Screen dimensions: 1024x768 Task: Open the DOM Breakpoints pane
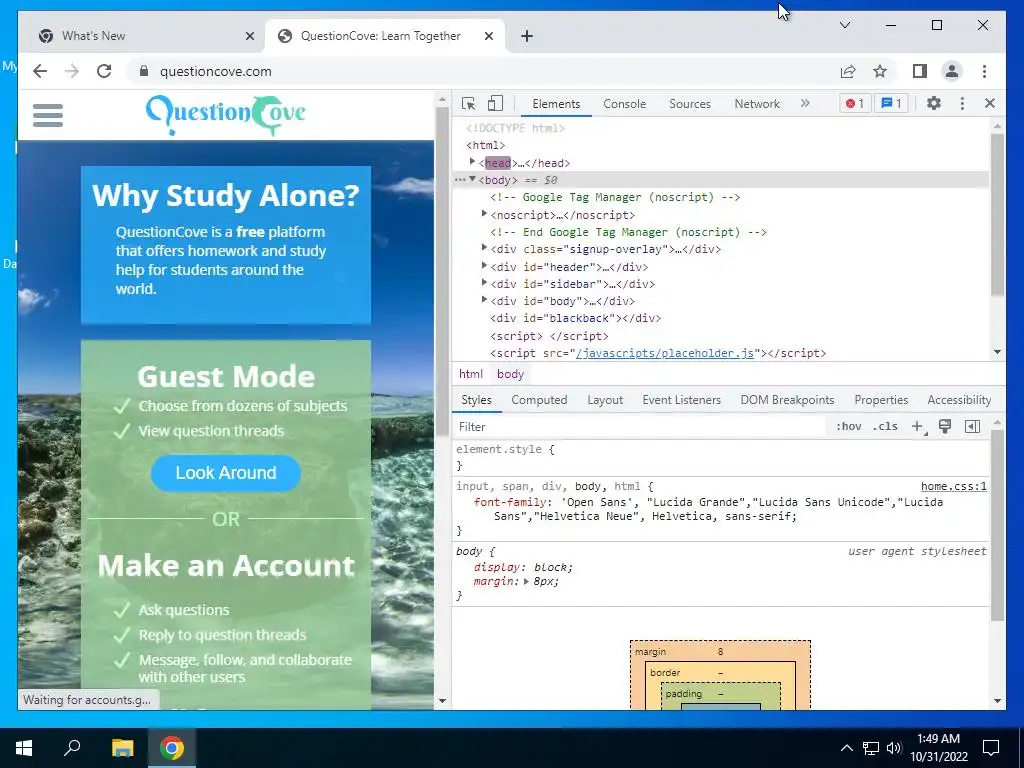tap(787, 400)
